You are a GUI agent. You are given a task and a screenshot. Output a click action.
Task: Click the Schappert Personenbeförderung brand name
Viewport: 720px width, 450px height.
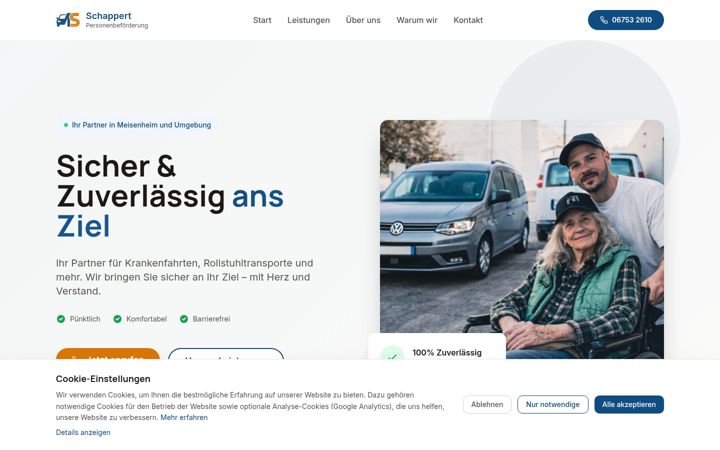(x=117, y=20)
